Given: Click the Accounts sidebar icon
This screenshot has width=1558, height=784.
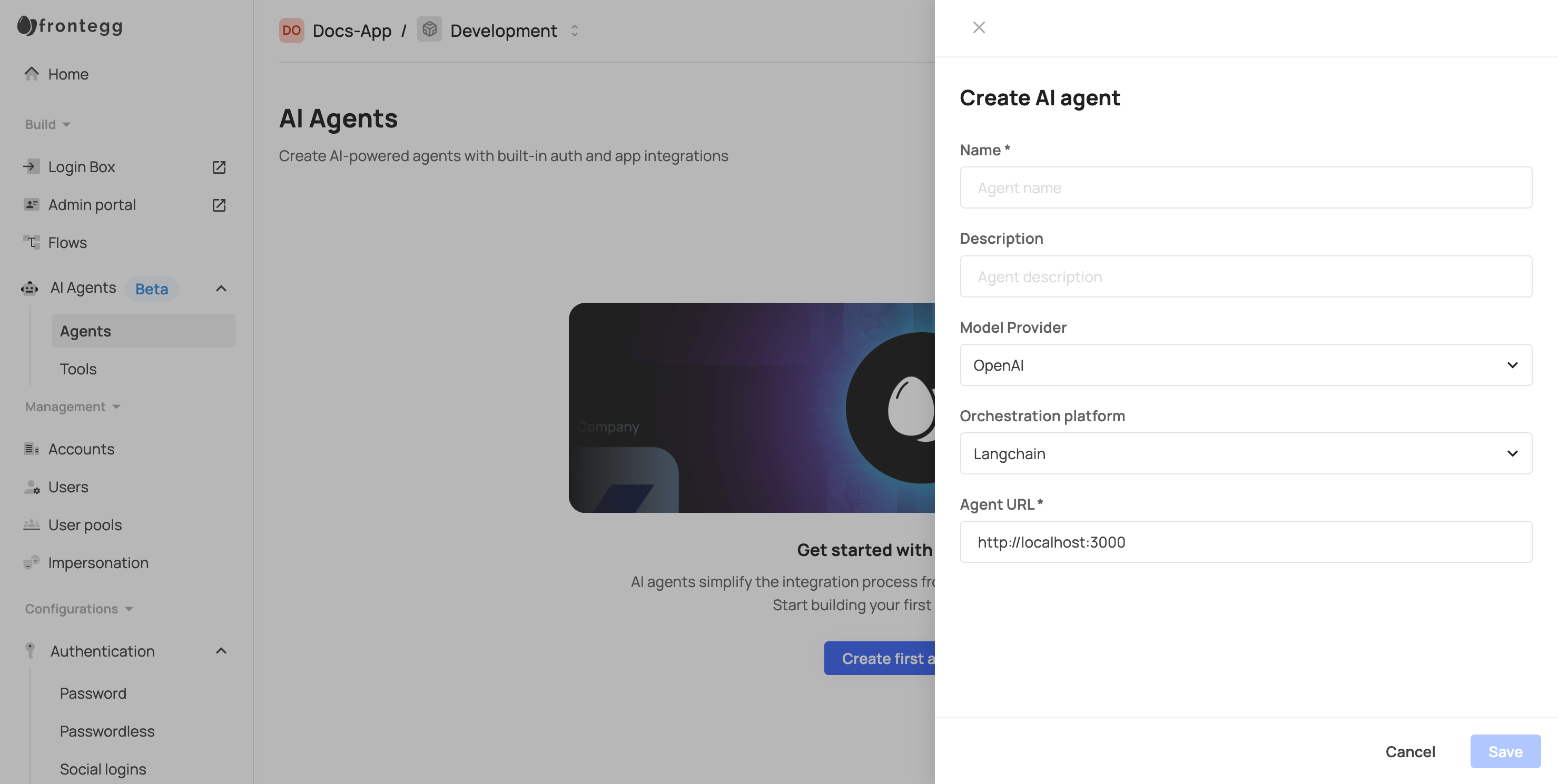Looking at the screenshot, I should coord(32,449).
